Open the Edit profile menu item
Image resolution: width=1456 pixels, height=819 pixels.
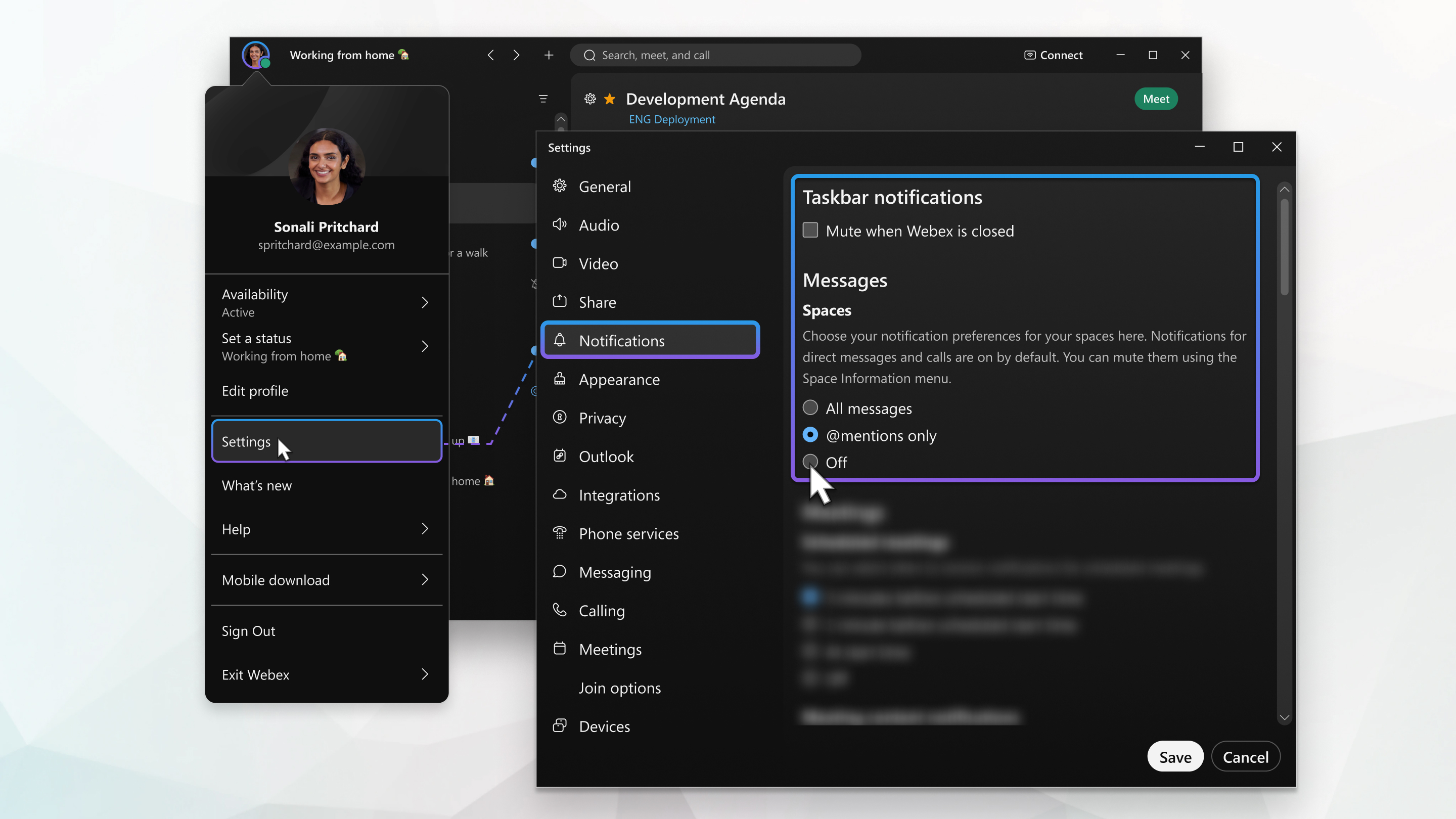[x=255, y=390]
